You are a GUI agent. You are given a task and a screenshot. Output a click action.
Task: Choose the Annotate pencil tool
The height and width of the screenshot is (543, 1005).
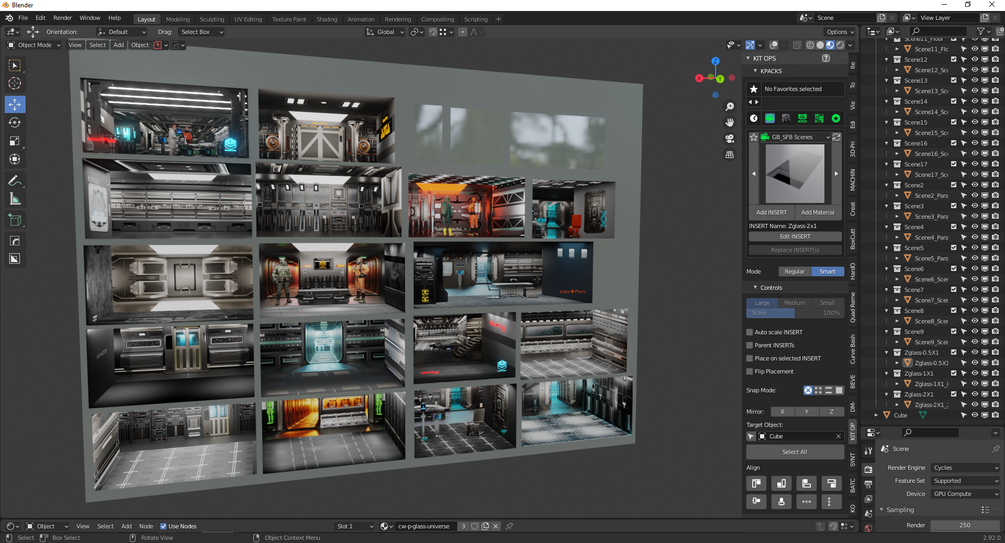(x=15, y=181)
